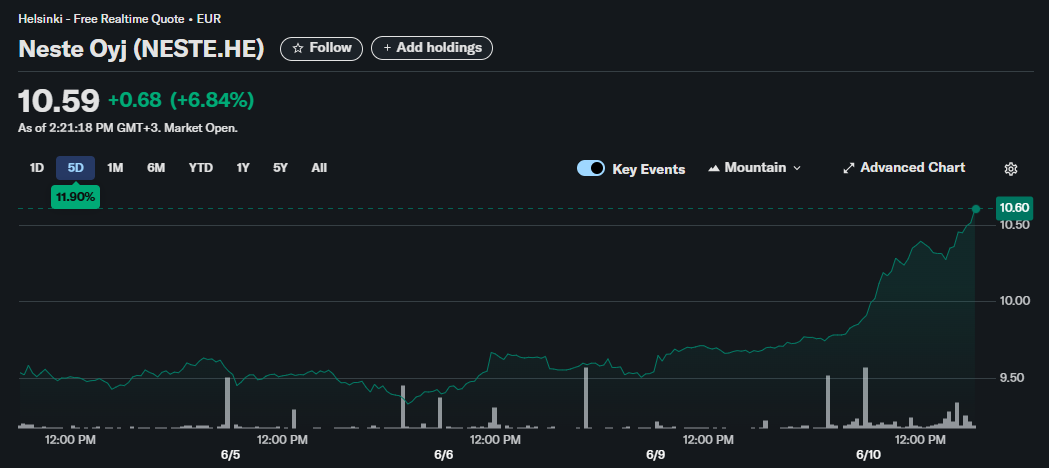This screenshot has height=468, width=1049.
Task: Click the 6/6 date axis label
Action: (444, 455)
